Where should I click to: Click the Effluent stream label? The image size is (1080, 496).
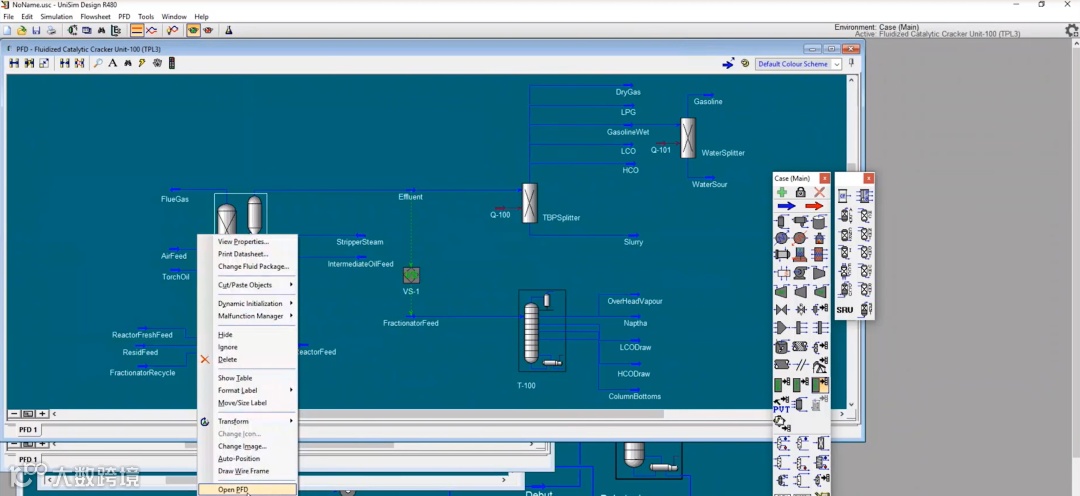pos(411,197)
